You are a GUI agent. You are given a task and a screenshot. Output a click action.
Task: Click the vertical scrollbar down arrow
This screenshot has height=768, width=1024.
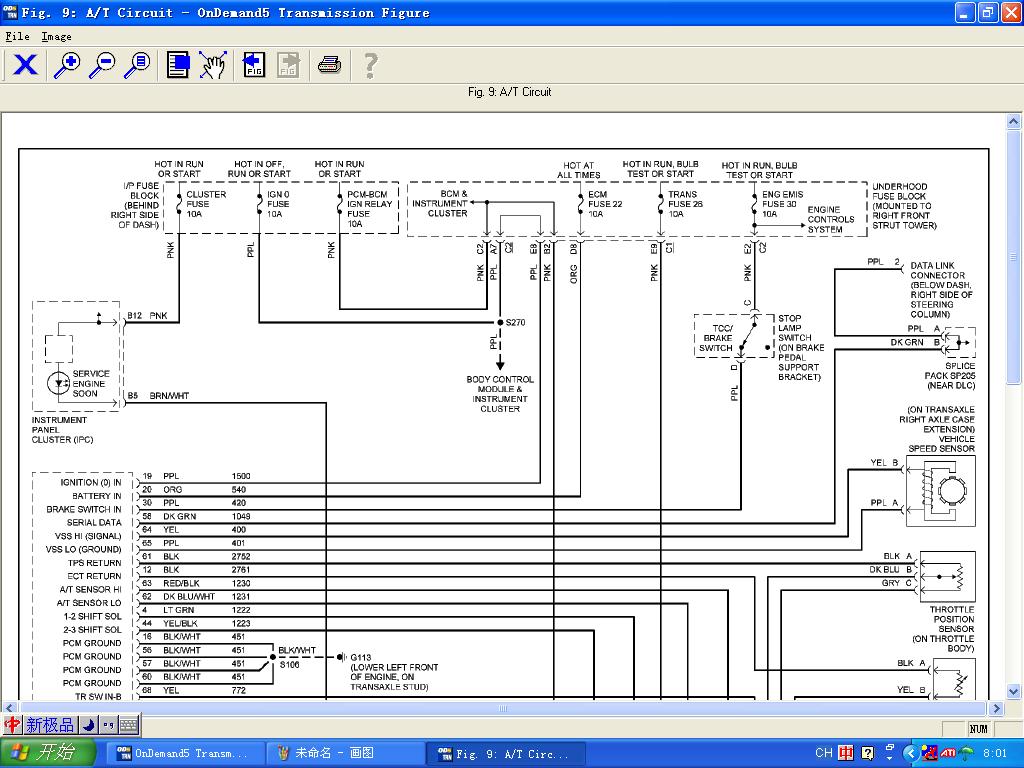coord(1015,692)
